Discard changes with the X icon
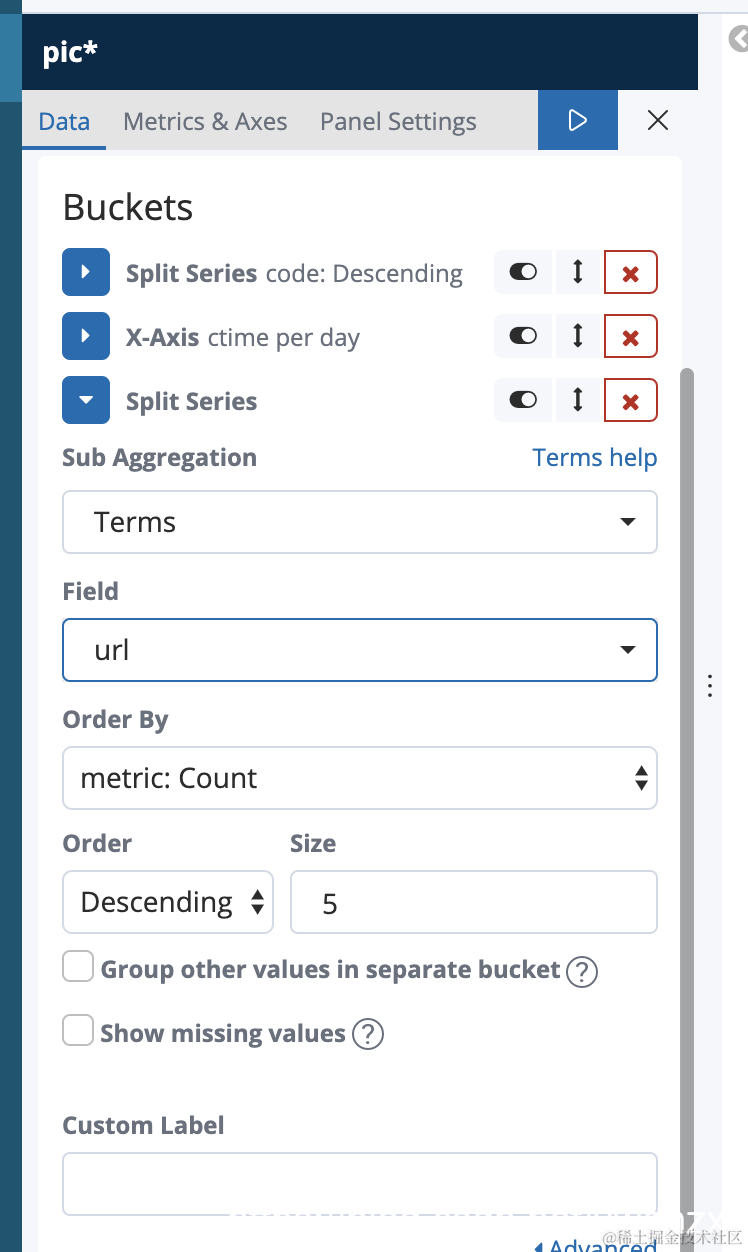This screenshot has height=1252, width=748. [658, 121]
